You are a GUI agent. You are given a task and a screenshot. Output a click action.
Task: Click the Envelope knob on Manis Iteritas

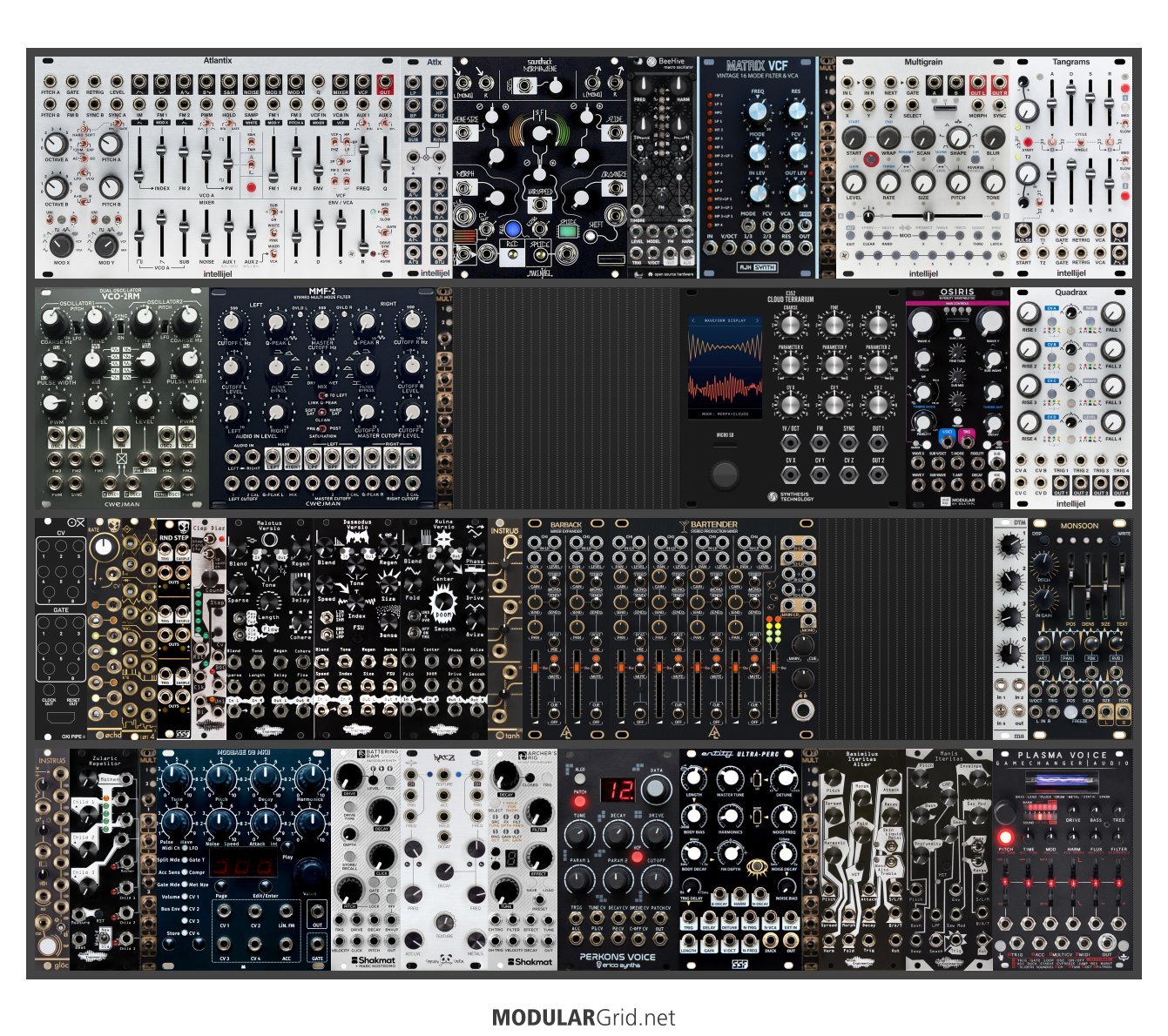click(978, 777)
